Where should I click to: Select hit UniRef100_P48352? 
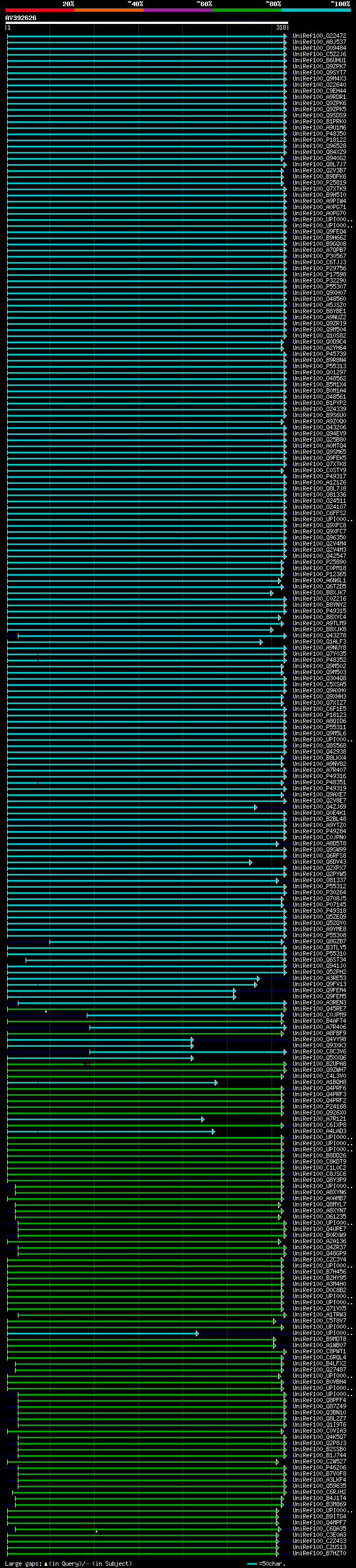point(319,660)
